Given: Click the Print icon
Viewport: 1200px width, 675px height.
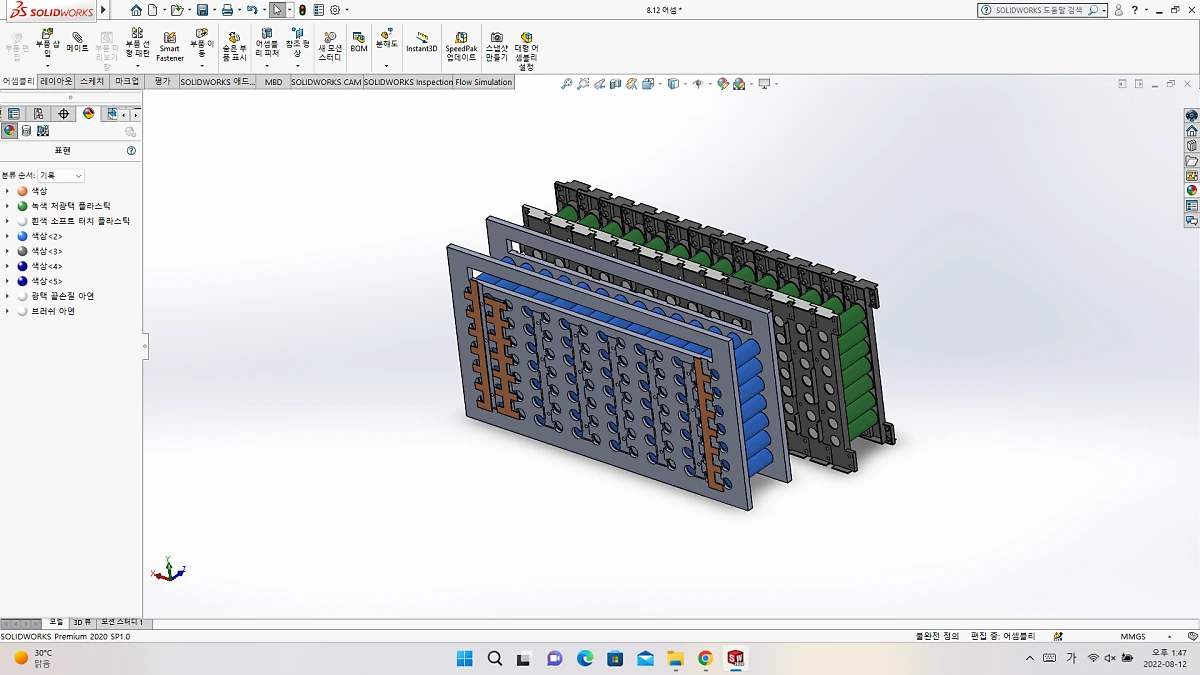Looking at the screenshot, I should 227,10.
